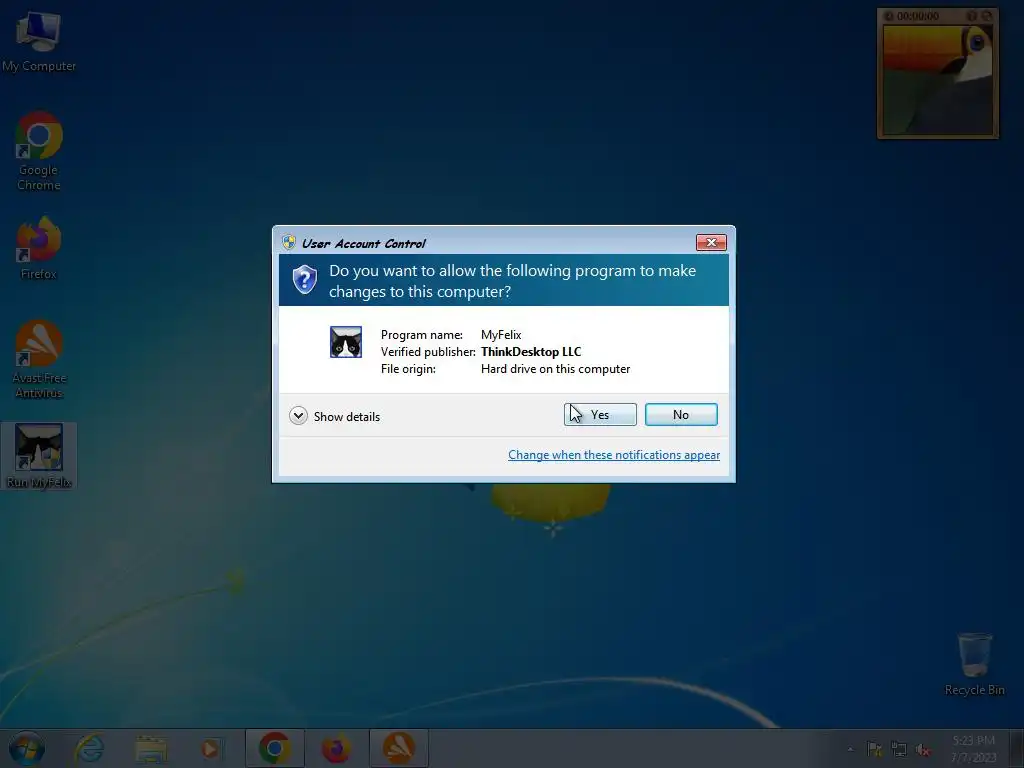Viewport: 1024px width, 768px height.
Task: Open Windows Media Player taskbar icon
Action: [x=211, y=748]
